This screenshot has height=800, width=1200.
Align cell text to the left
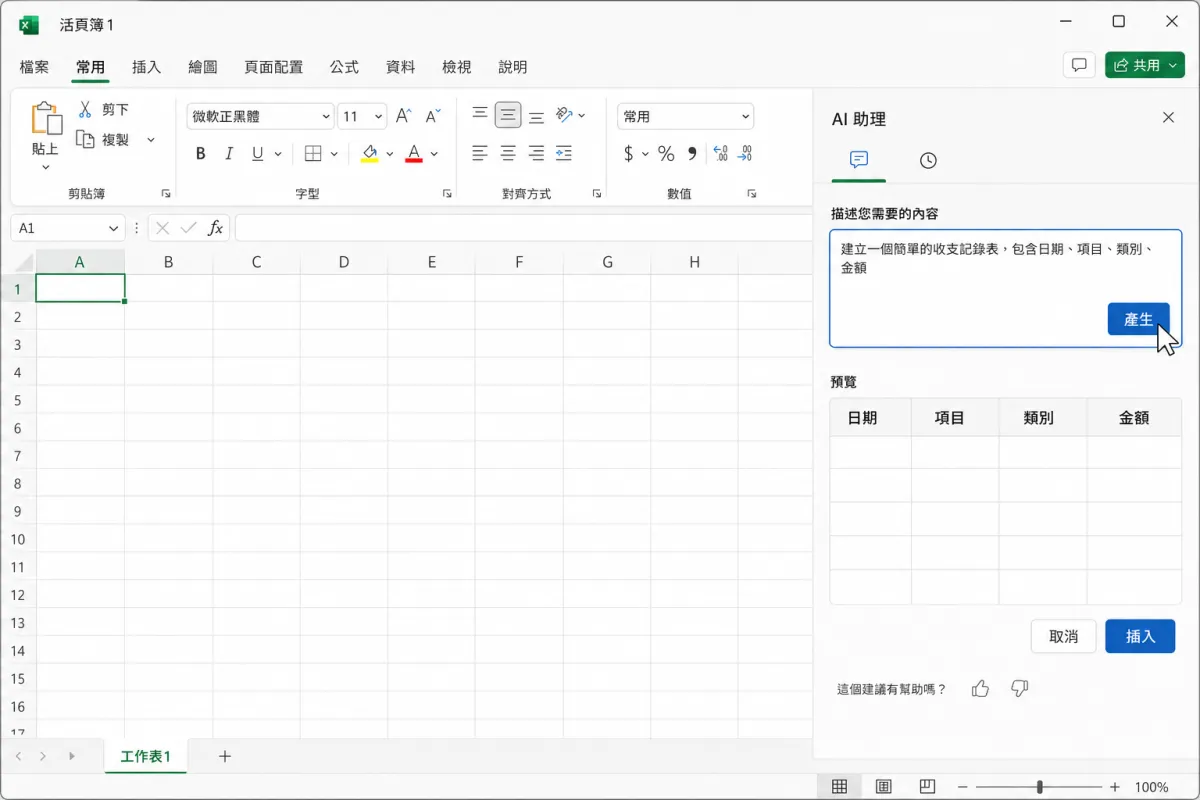click(x=480, y=154)
